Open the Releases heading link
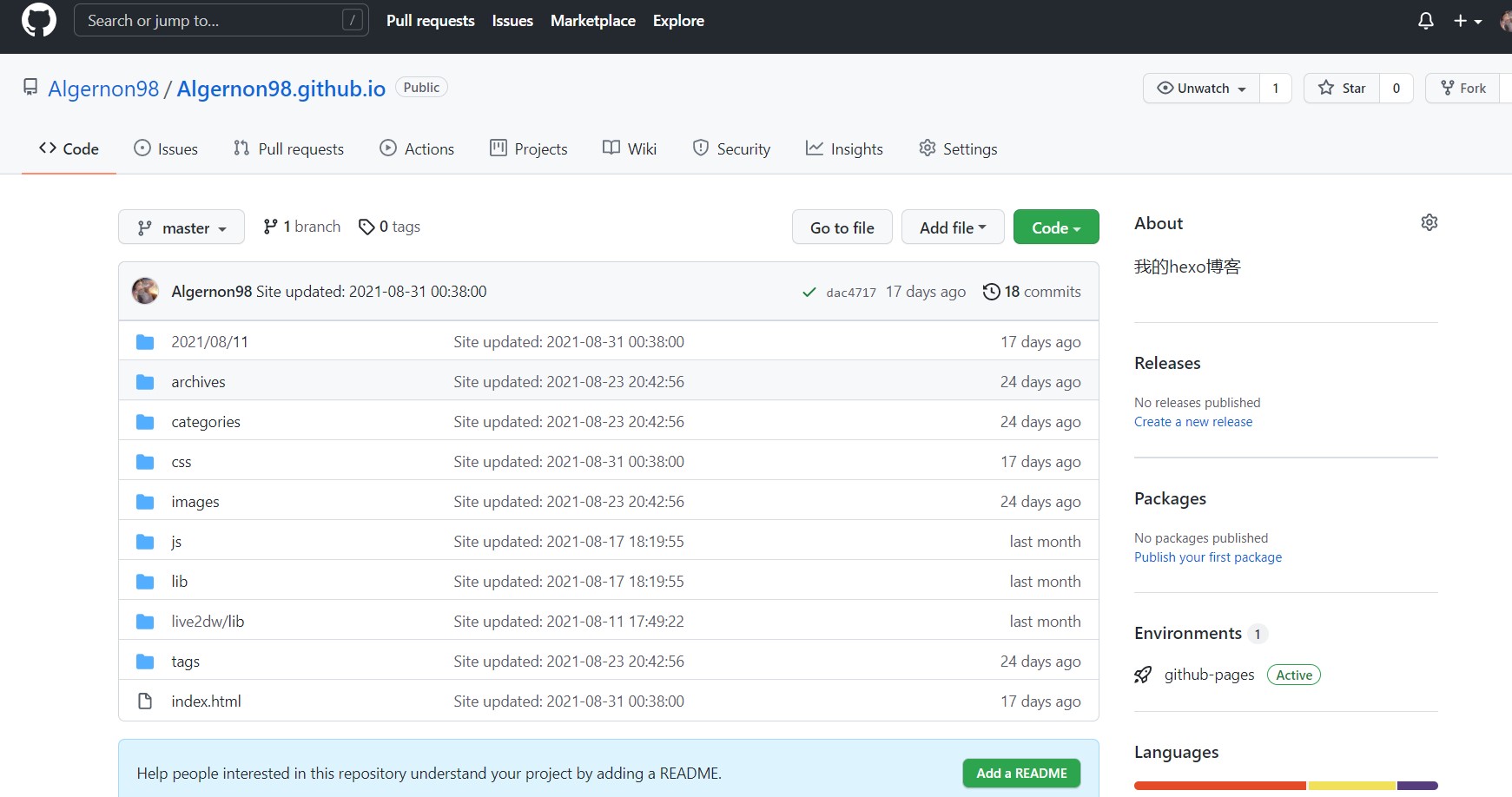The image size is (1512, 797). click(x=1167, y=363)
